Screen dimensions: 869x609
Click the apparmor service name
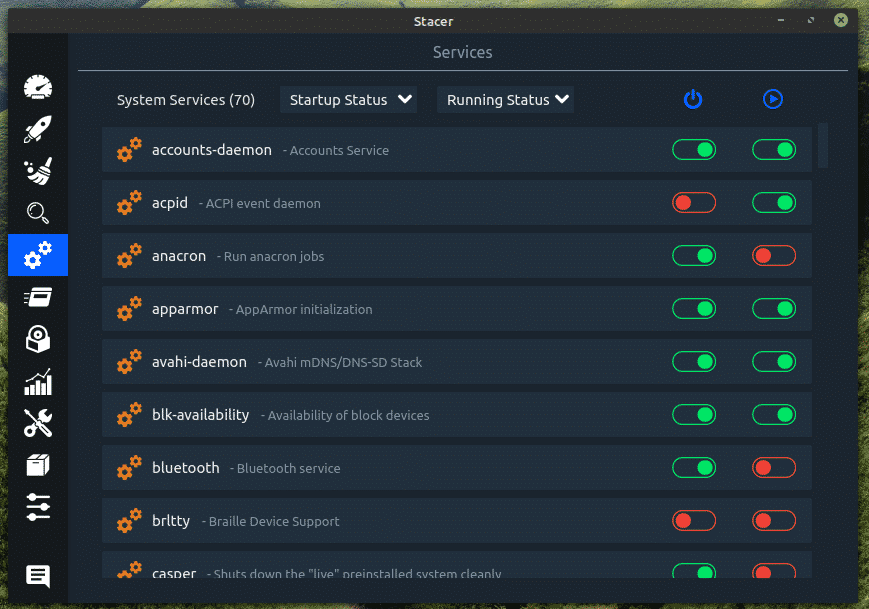[x=185, y=309]
